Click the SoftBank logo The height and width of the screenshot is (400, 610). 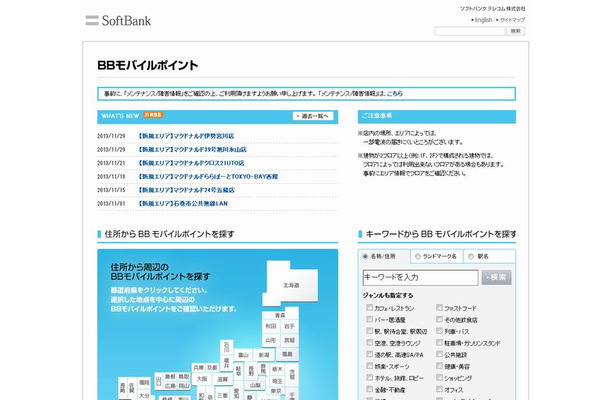(118, 20)
